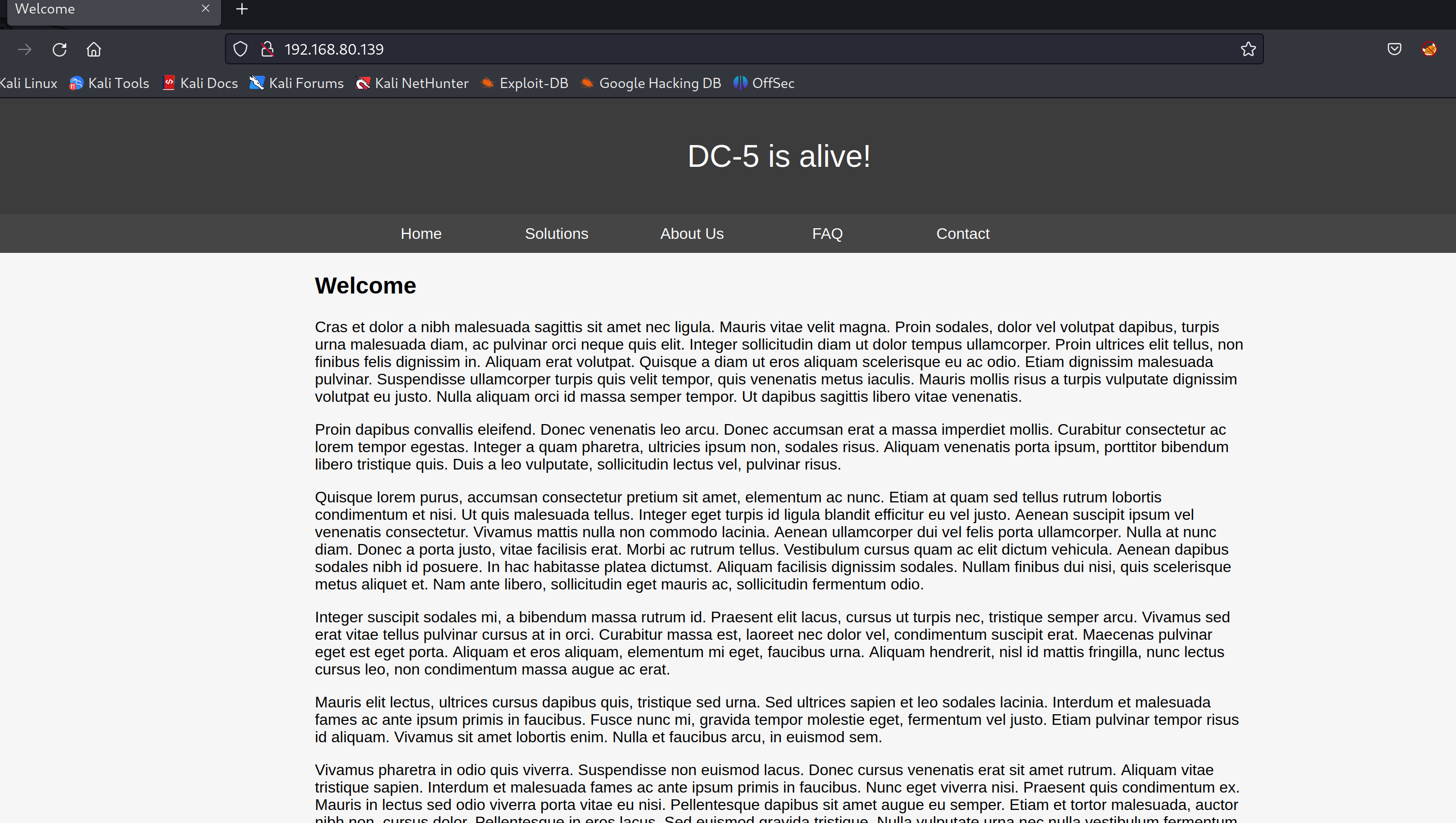Viewport: 1456px width, 823px height.
Task: Open the Save to Pocket icon
Action: click(1395, 50)
